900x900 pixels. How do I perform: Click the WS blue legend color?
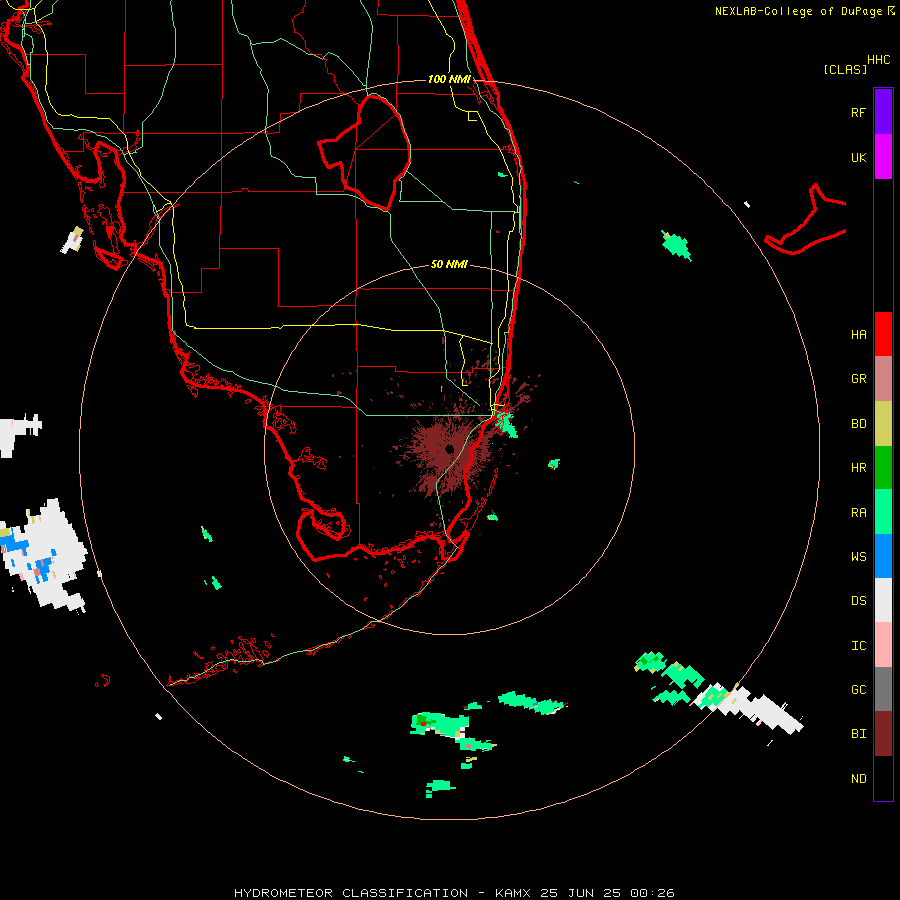click(x=883, y=556)
